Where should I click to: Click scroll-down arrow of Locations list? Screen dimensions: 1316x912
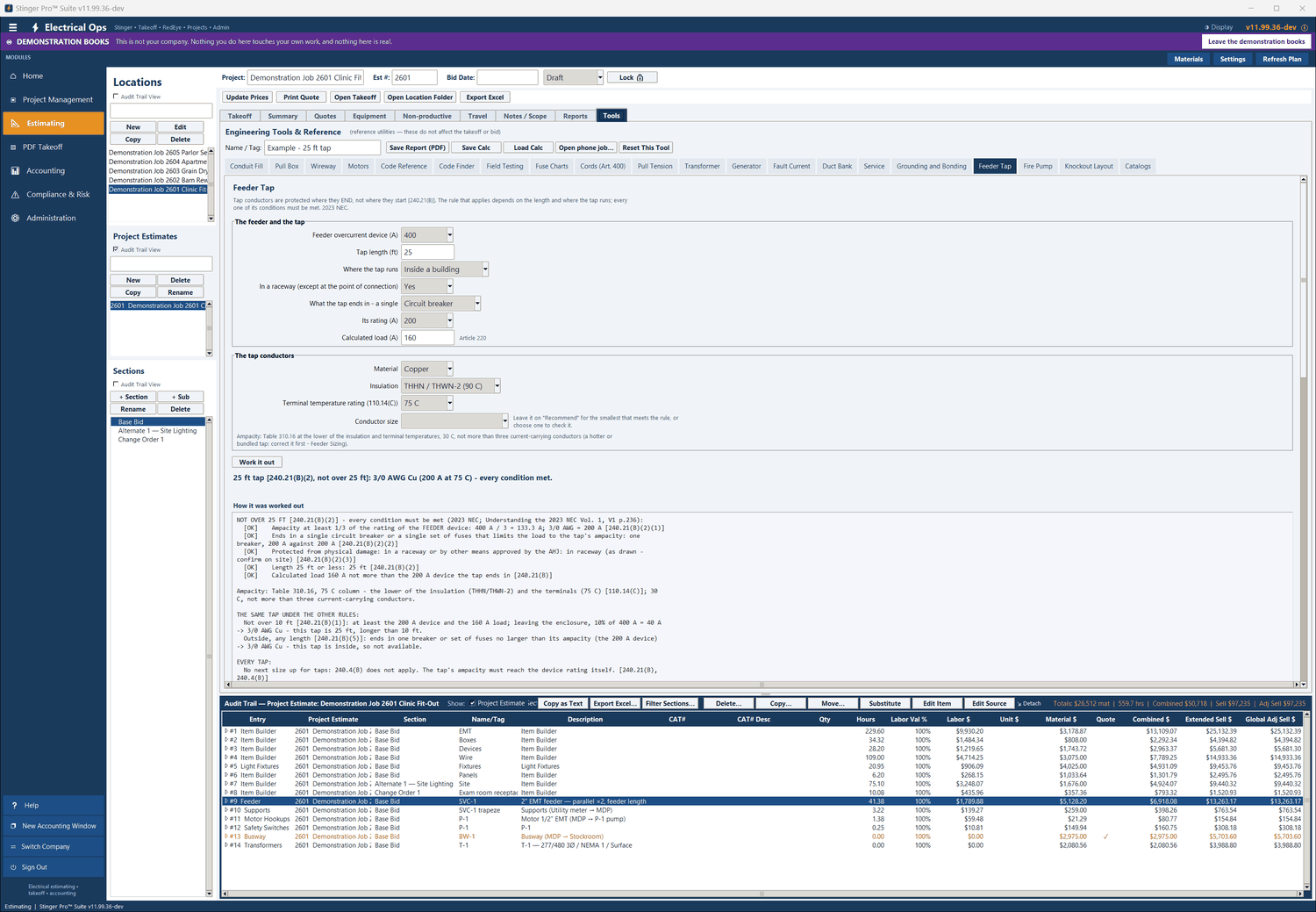pyautogui.click(x=211, y=218)
